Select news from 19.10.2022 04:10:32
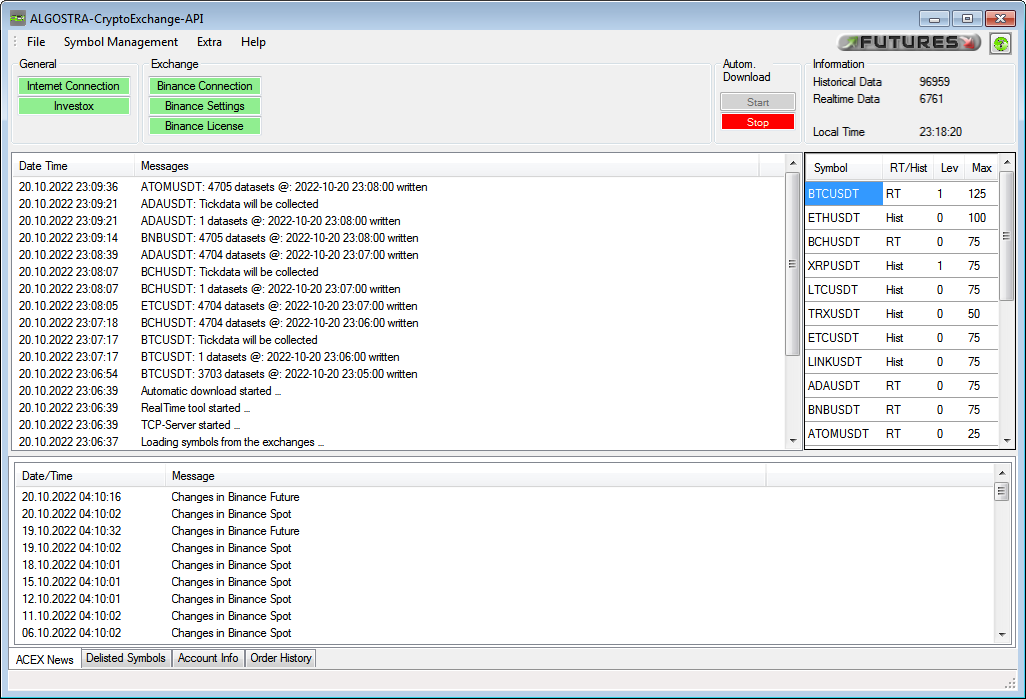Viewport: 1026px width, 699px height. tap(504, 531)
